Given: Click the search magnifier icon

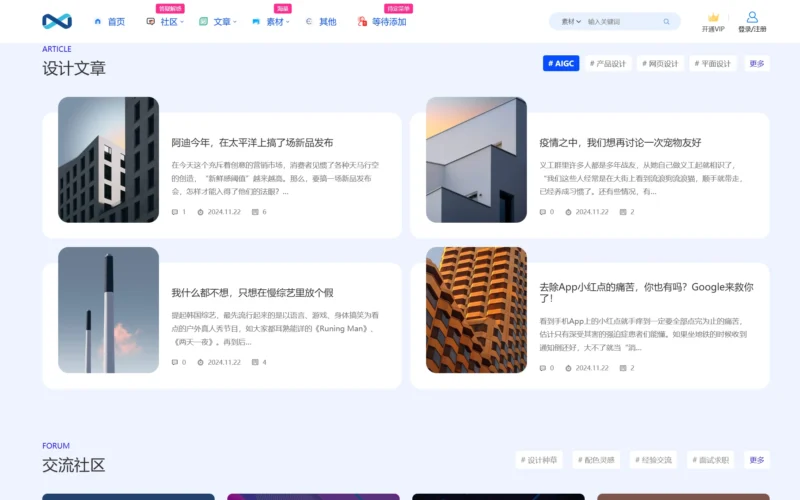Looking at the screenshot, I should (667, 21).
